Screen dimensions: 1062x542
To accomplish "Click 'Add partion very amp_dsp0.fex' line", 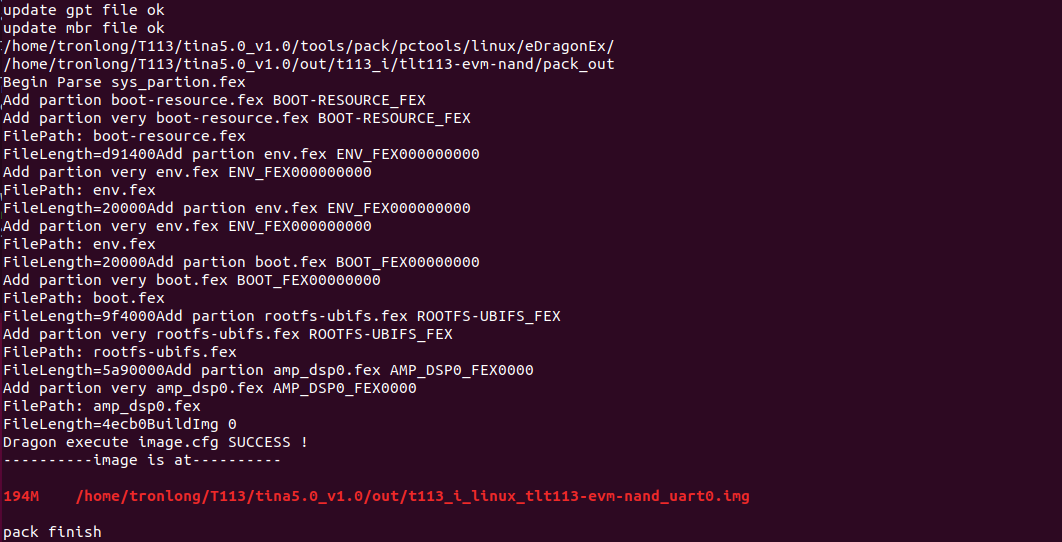I will pos(209,388).
